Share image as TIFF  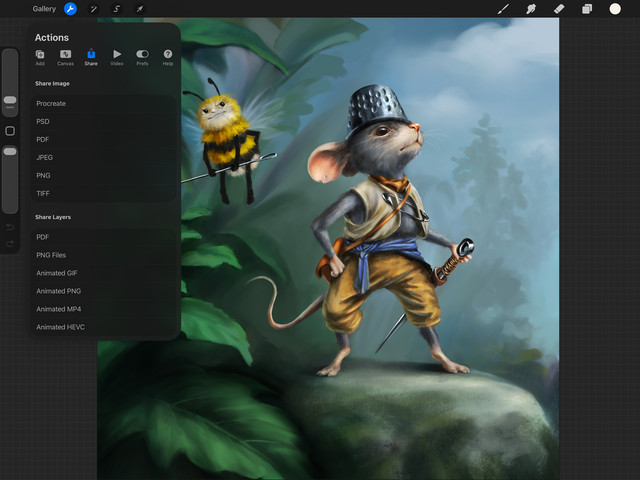coord(104,193)
